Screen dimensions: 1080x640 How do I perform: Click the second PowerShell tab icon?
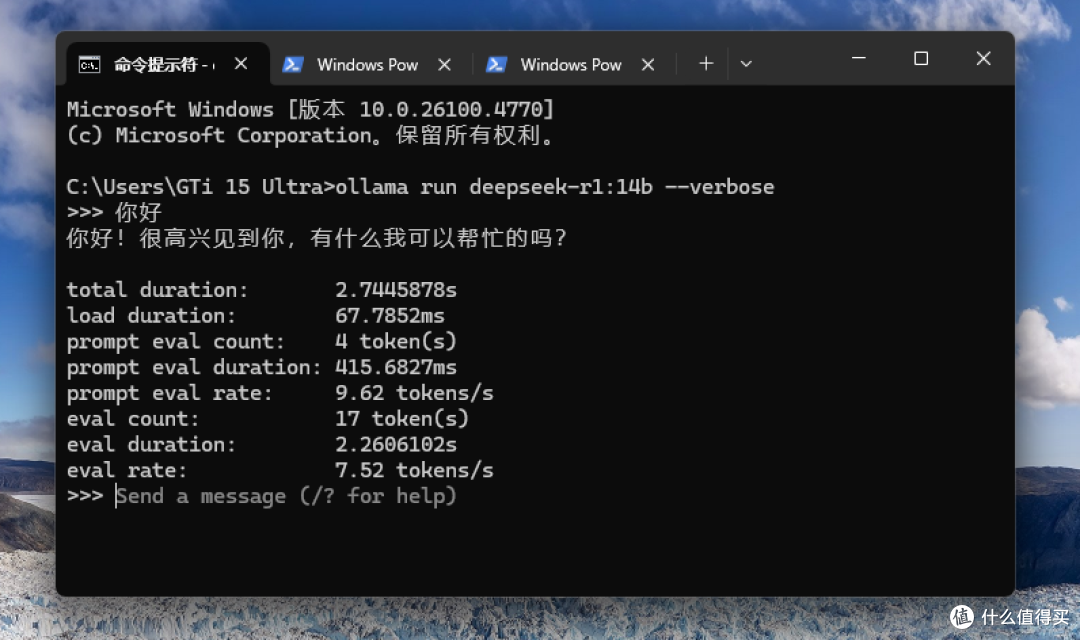497,65
